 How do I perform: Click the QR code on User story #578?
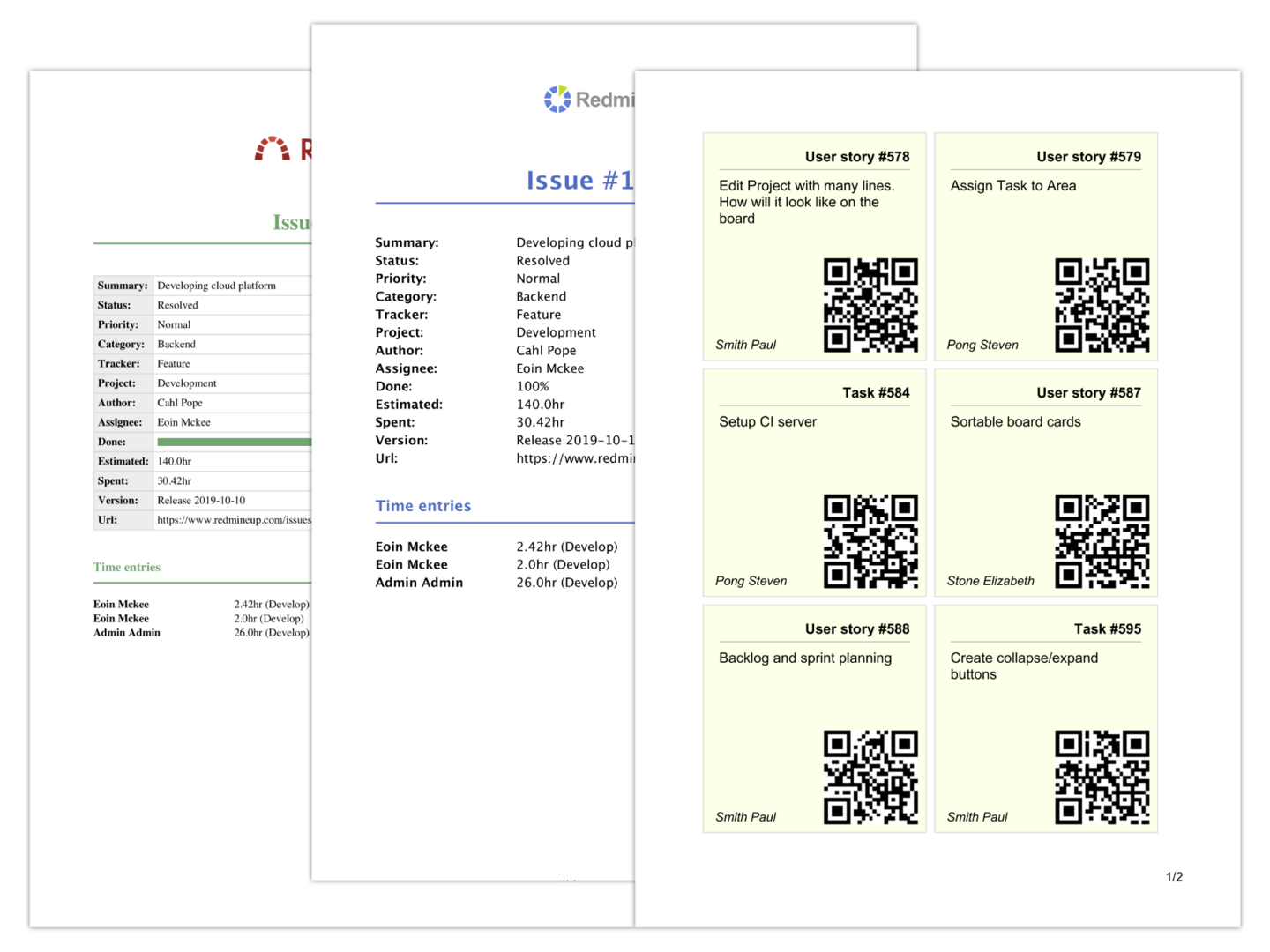pos(870,305)
